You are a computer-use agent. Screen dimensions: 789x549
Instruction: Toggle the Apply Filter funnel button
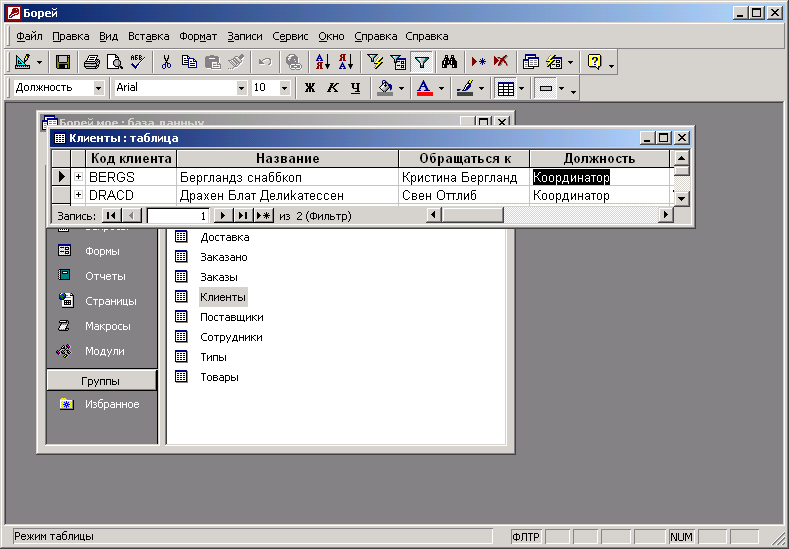point(422,62)
